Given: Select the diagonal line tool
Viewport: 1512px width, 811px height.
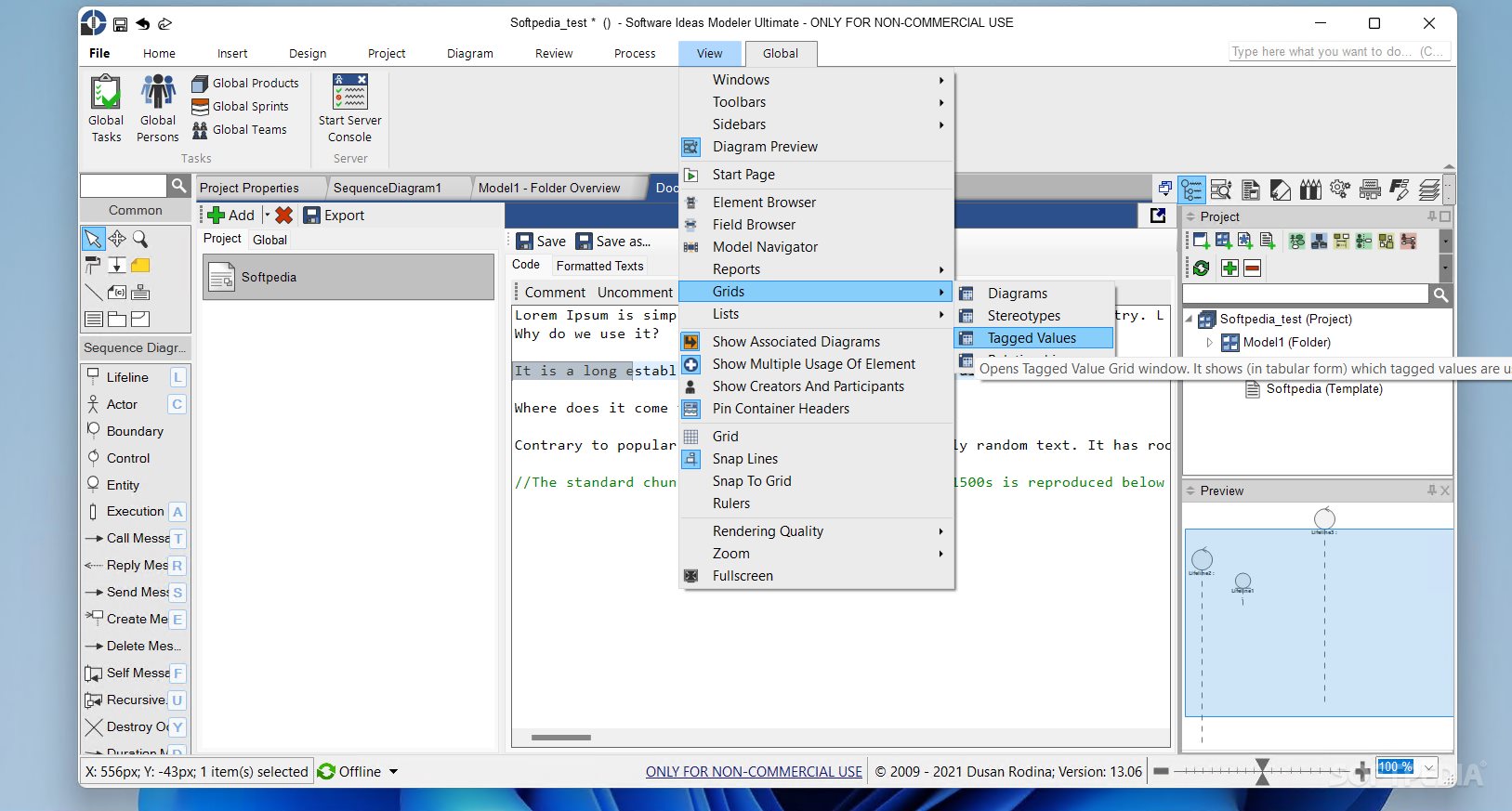Looking at the screenshot, I should (93, 293).
